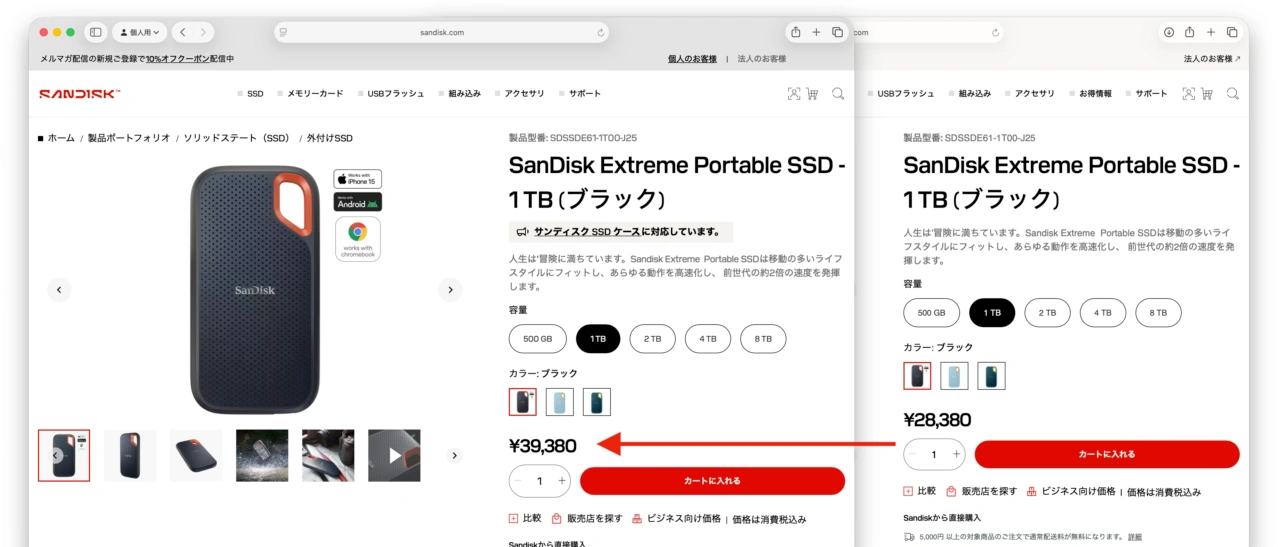
Task: Choose light blue color swatch in front window
Action: coord(560,402)
